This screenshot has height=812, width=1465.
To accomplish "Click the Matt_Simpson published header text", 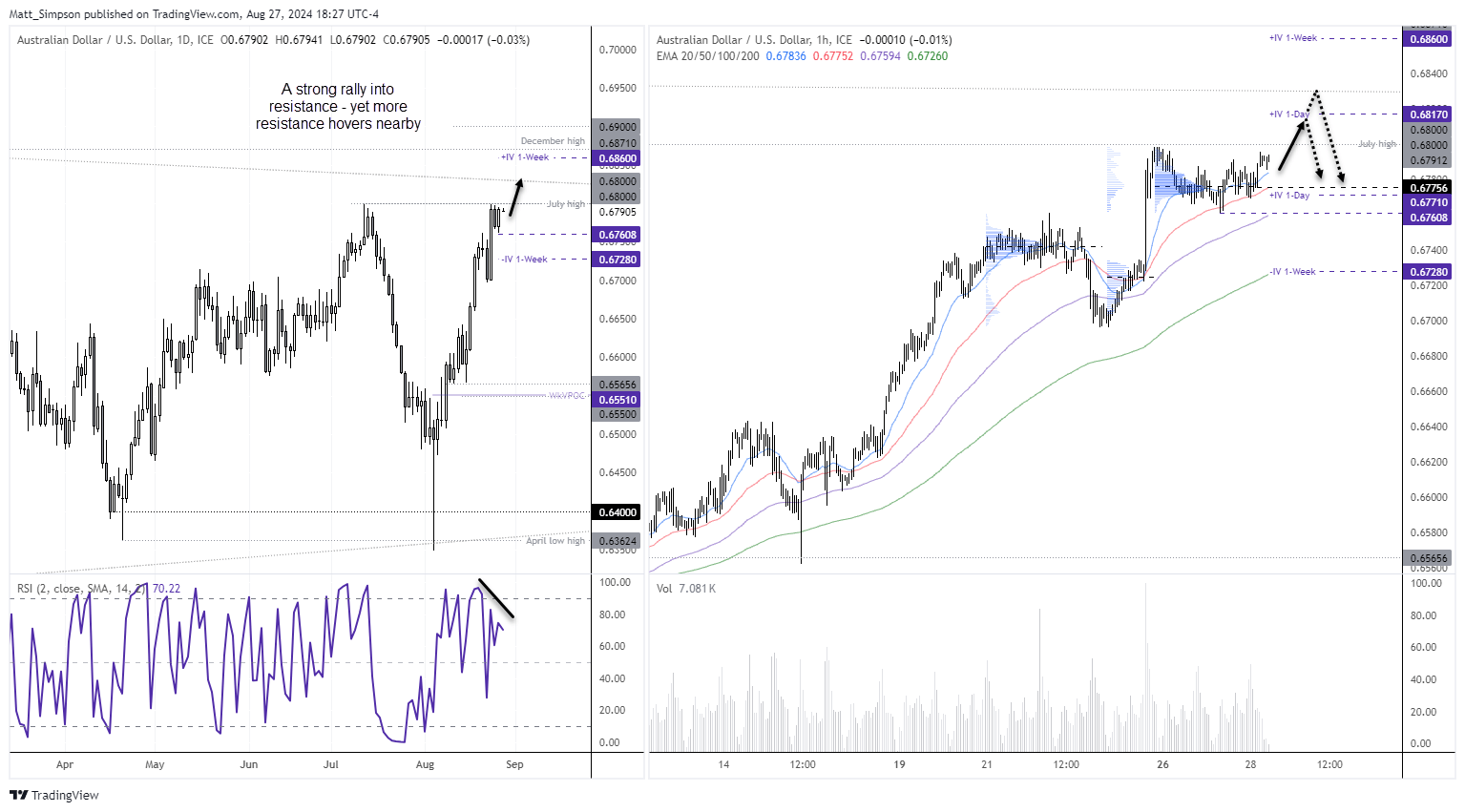I will tap(194, 14).
